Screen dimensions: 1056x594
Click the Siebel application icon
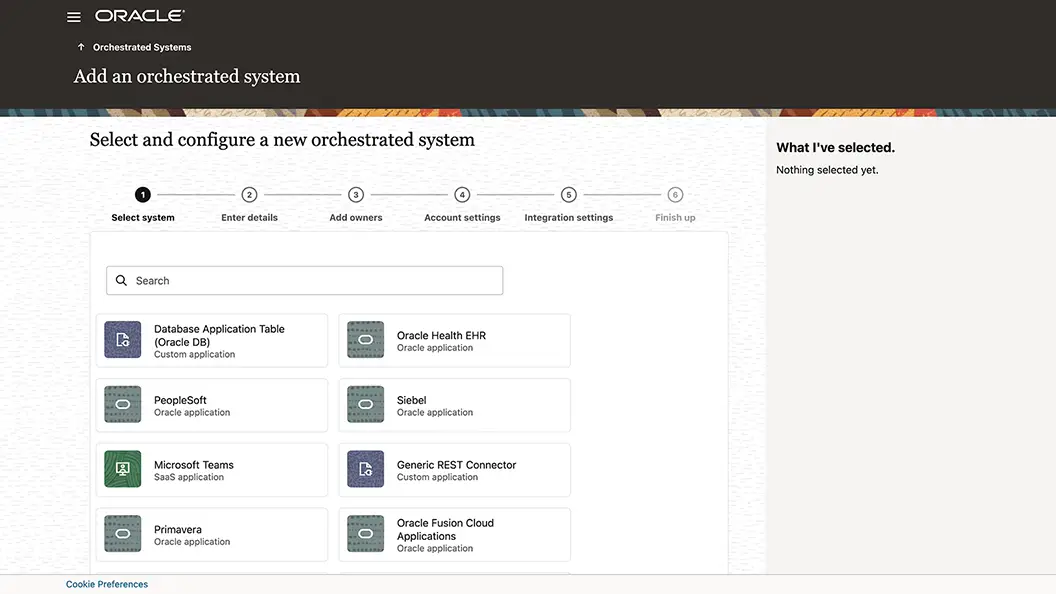pos(366,404)
